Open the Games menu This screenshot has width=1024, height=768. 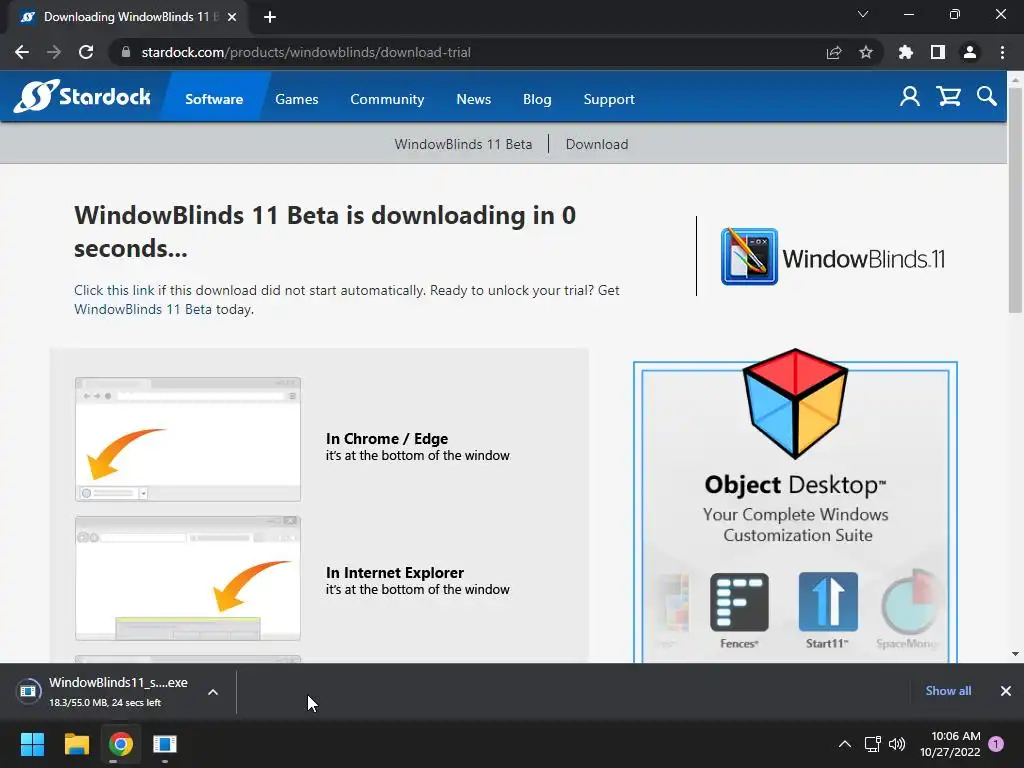point(296,99)
